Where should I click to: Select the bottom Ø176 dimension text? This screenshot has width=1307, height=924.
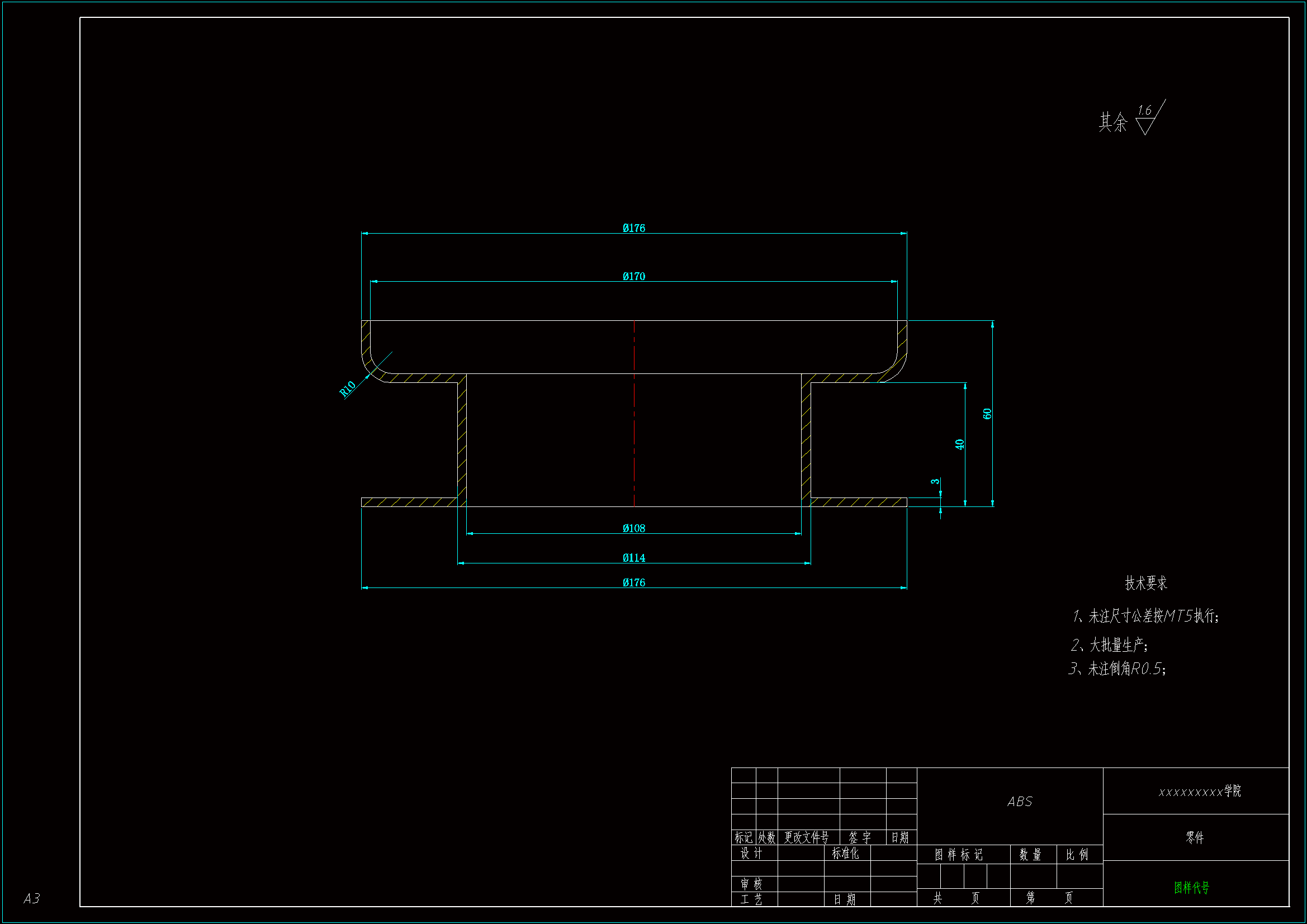tap(633, 583)
